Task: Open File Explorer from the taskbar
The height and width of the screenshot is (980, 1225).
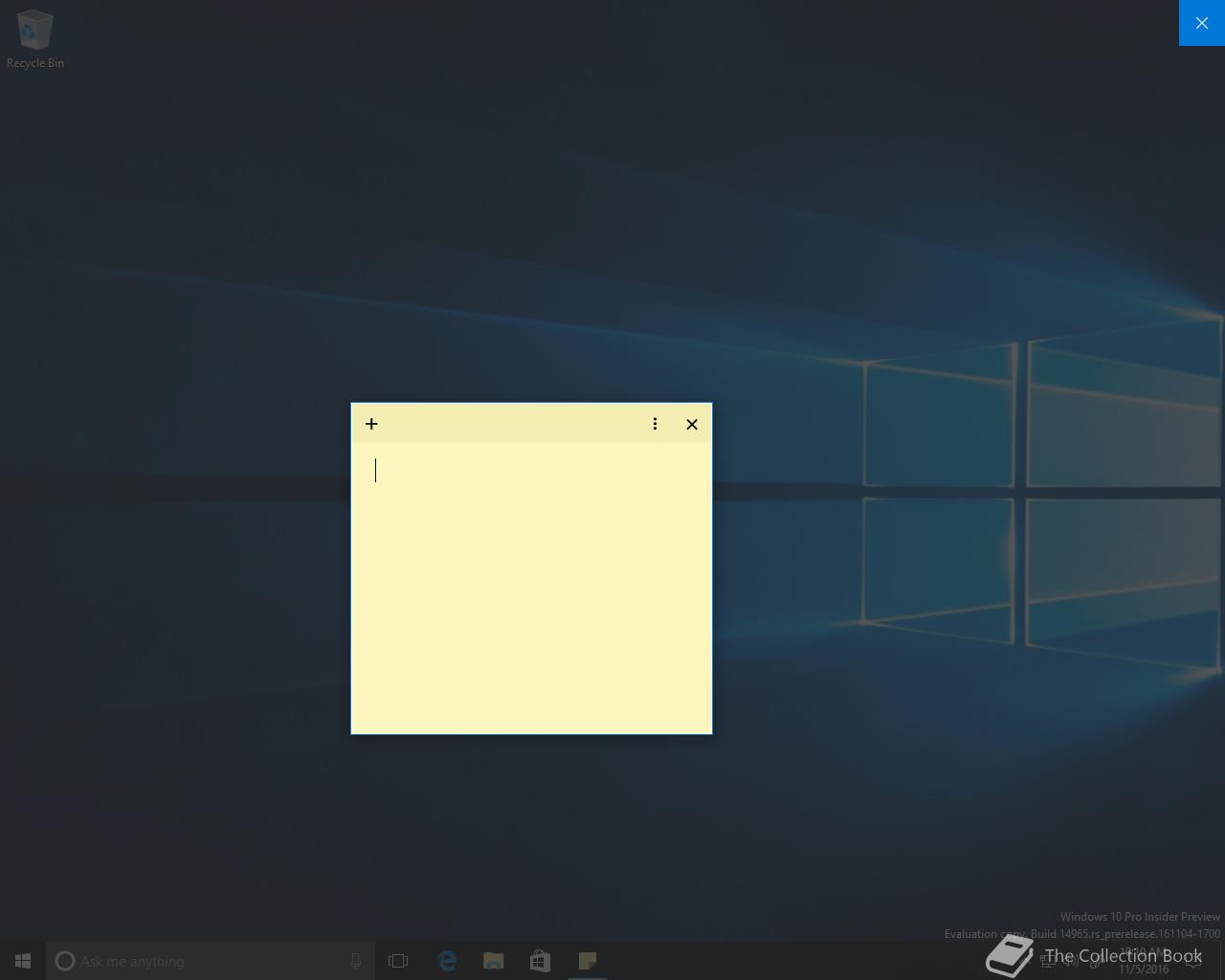Action: pyautogui.click(x=494, y=961)
